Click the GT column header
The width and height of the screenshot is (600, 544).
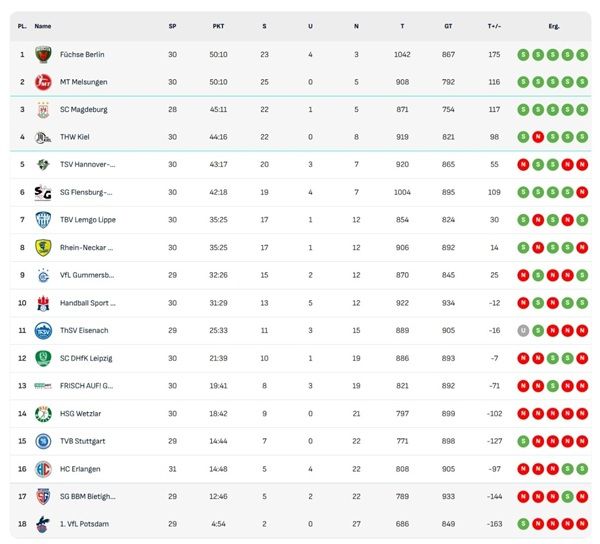click(448, 26)
